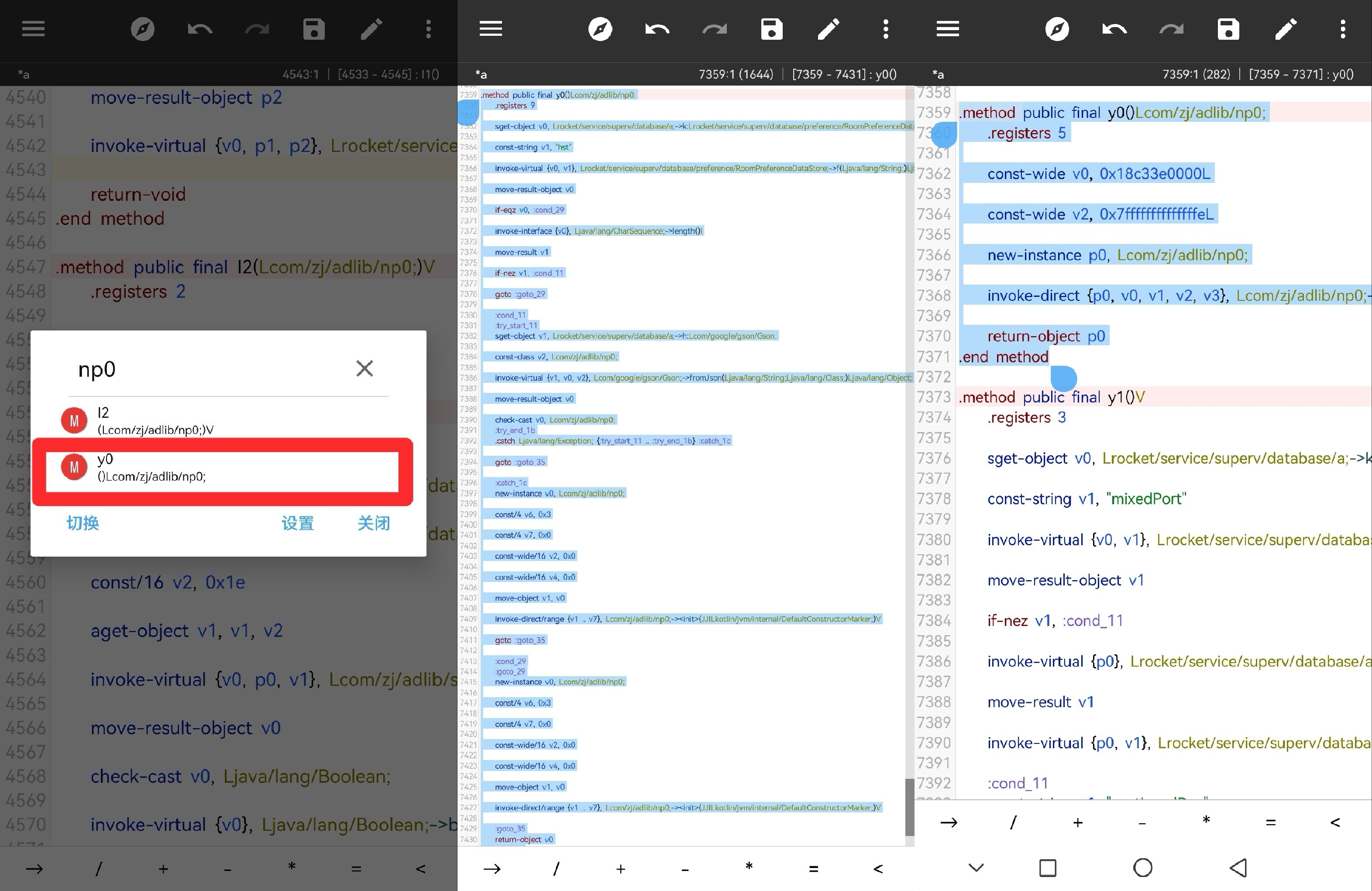1372x891 pixels.
Task: Tap pencil edit icon in middle panel
Action: pyautogui.click(x=829, y=29)
